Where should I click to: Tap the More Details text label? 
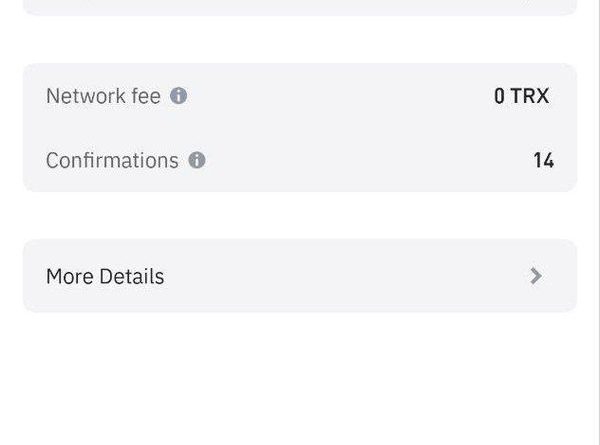tap(105, 276)
